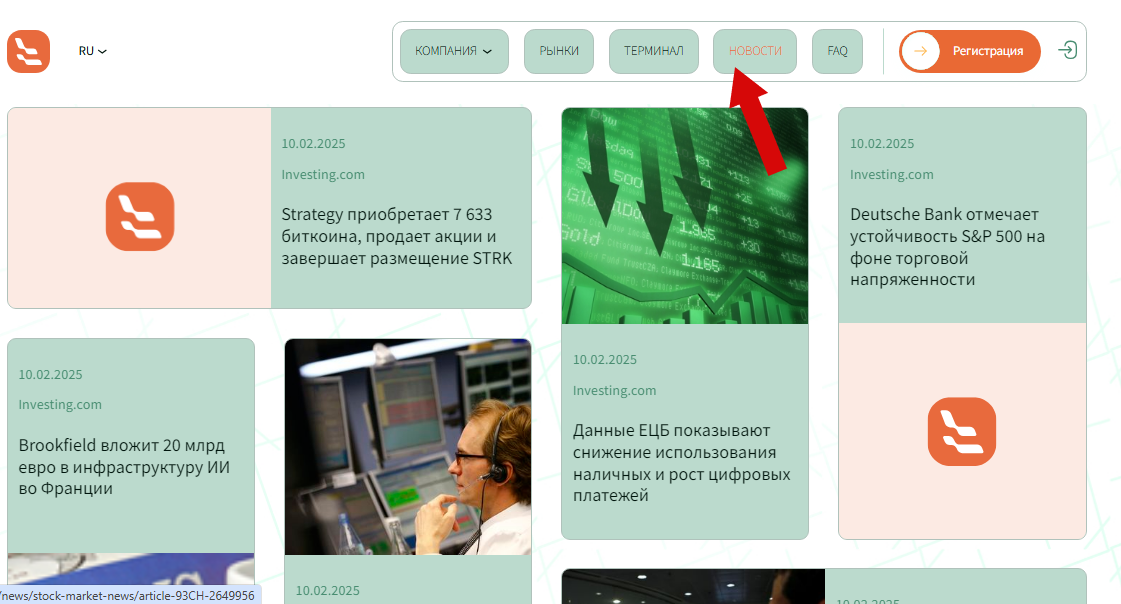Viewport: 1121px width, 604px height.
Task: Click arrow circle inside Регистрация button
Action: click(x=920, y=51)
